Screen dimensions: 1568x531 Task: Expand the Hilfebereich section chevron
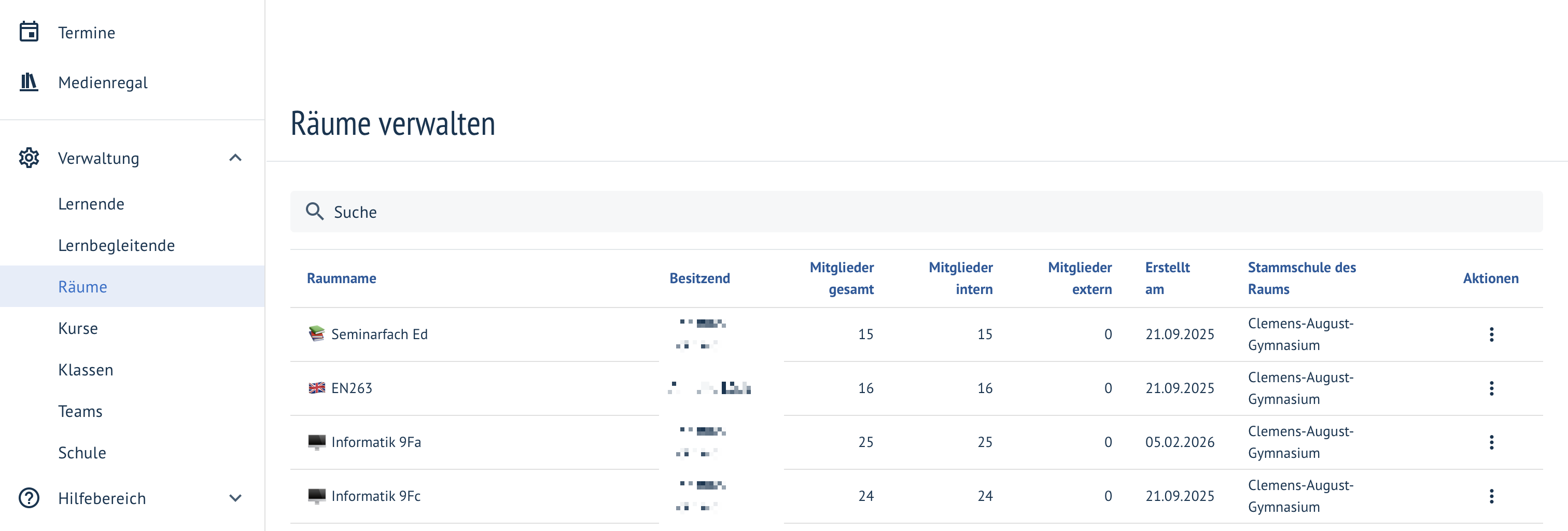pos(235,498)
